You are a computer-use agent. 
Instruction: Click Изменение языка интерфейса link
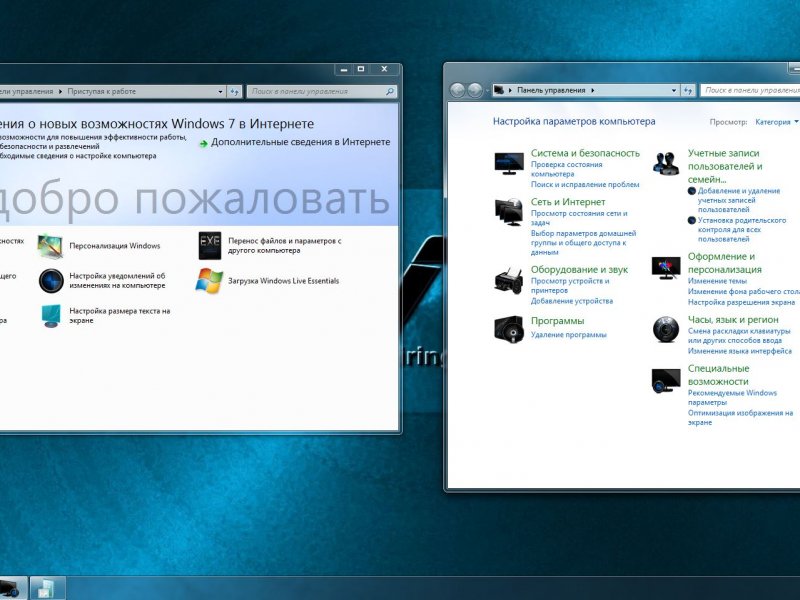740,351
